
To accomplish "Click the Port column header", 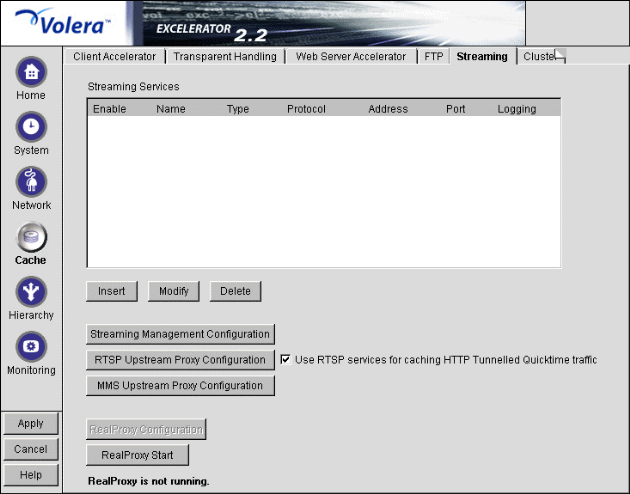I will (x=456, y=109).
